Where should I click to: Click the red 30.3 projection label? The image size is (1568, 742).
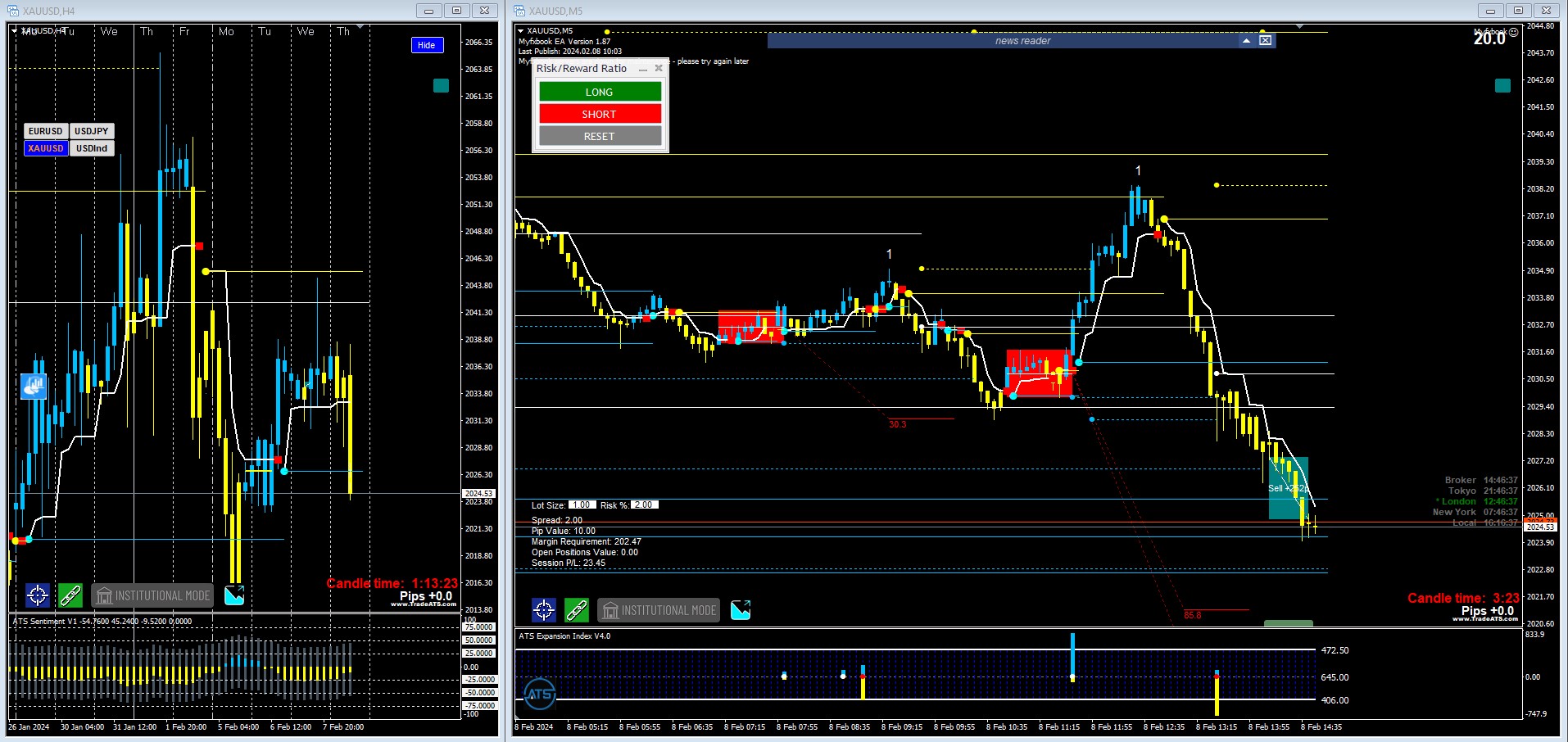click(x=898, y=424)
